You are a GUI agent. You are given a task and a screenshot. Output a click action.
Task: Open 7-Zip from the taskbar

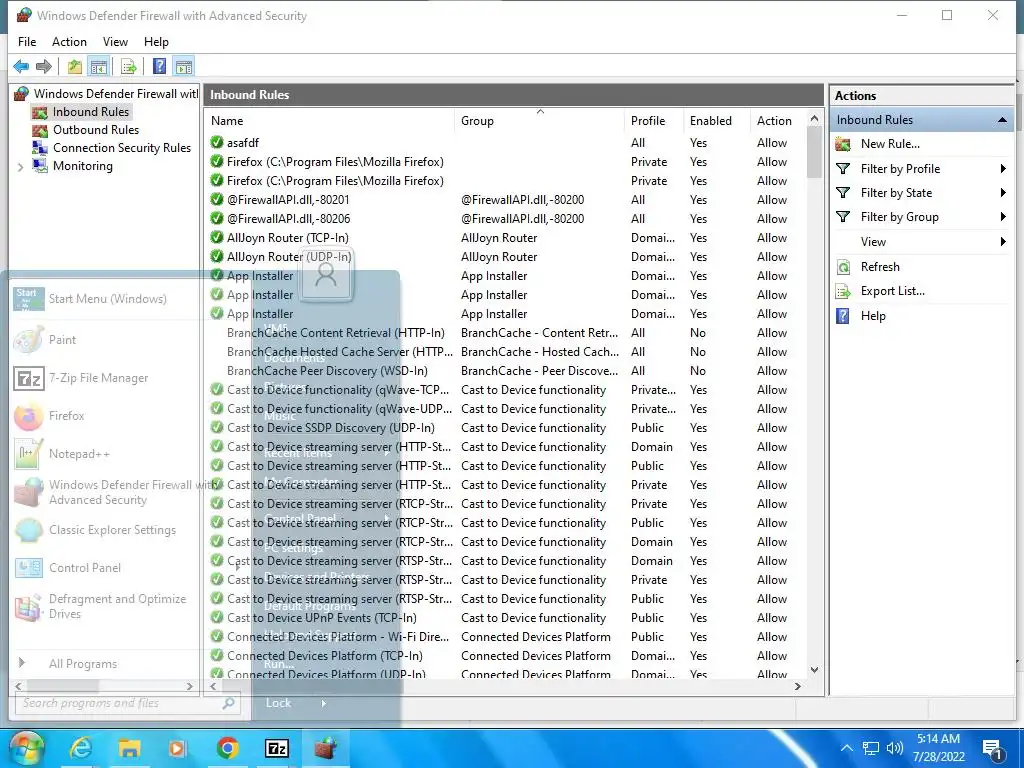tap(276, 748)
